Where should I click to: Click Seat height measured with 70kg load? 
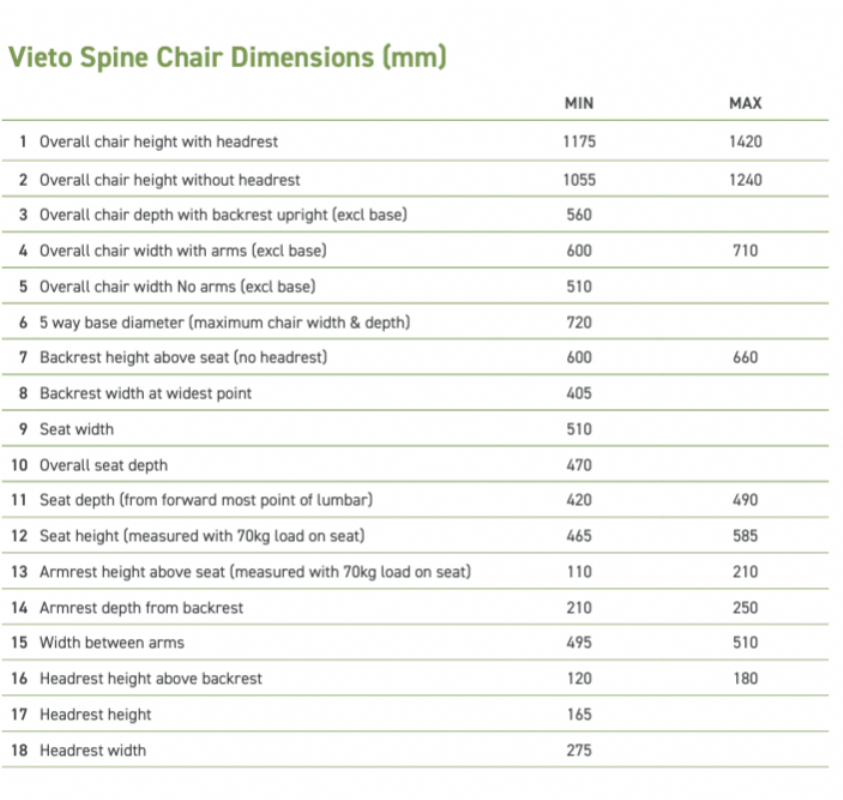click(202, 536)
